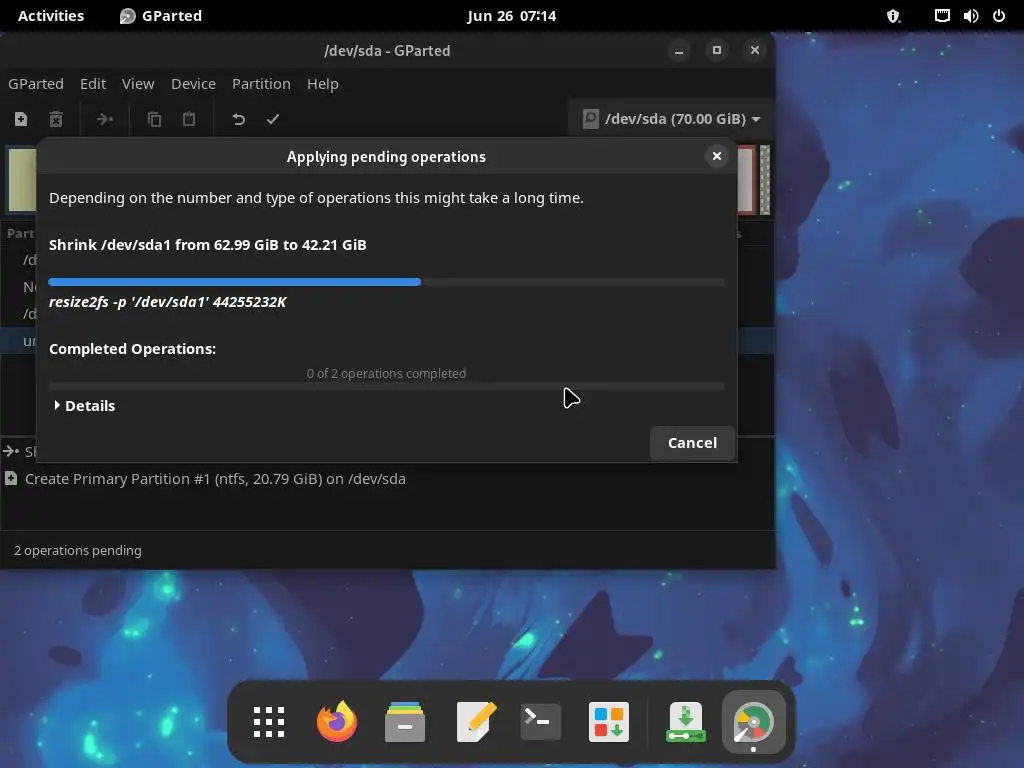Click the Copy partition toolbar icon
1024x768 pixels.
tap(154, 119)
